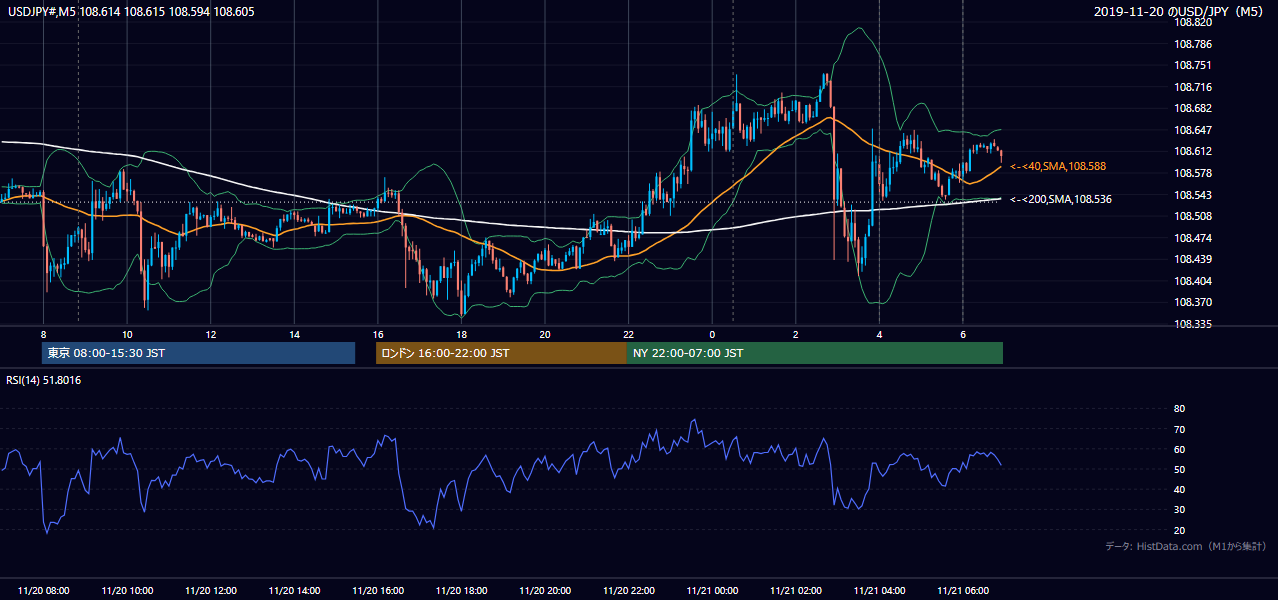The height and width of the screenshot is (600, 1278).
Task: Click price axis value 108.543
Action: click(1193, 195)
